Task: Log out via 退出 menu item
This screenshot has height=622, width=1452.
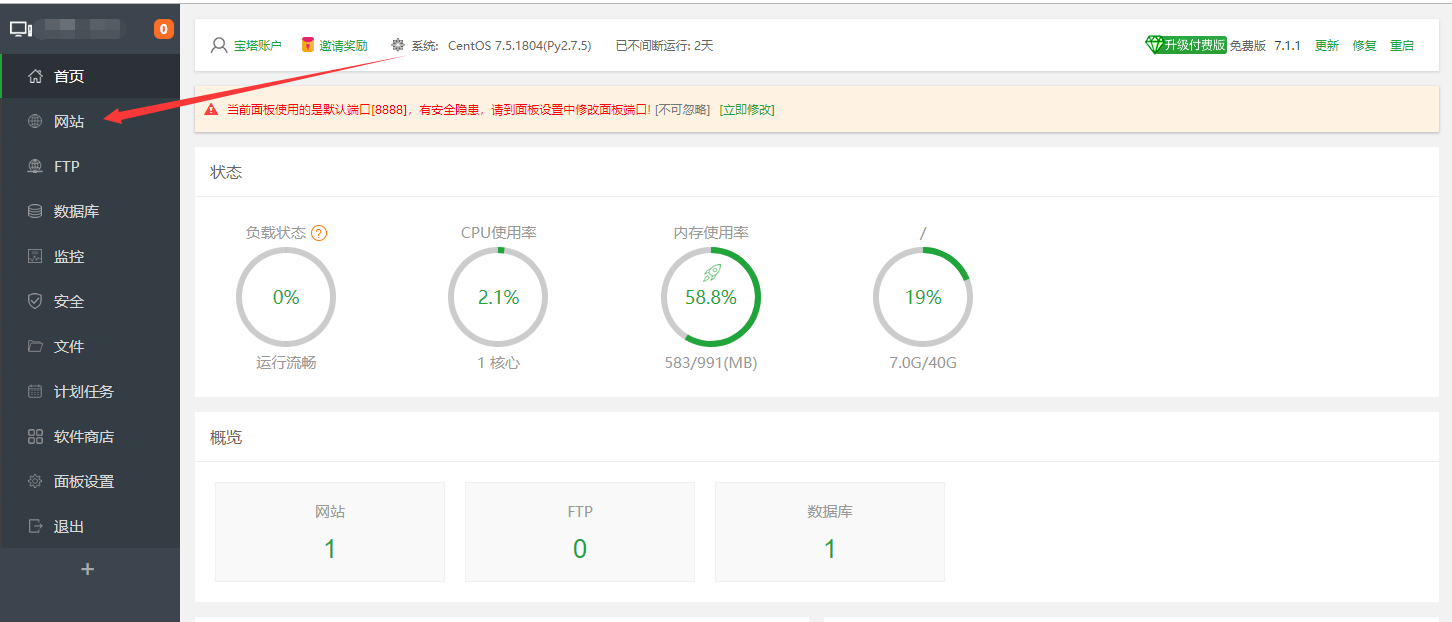Action: (69, 527)
